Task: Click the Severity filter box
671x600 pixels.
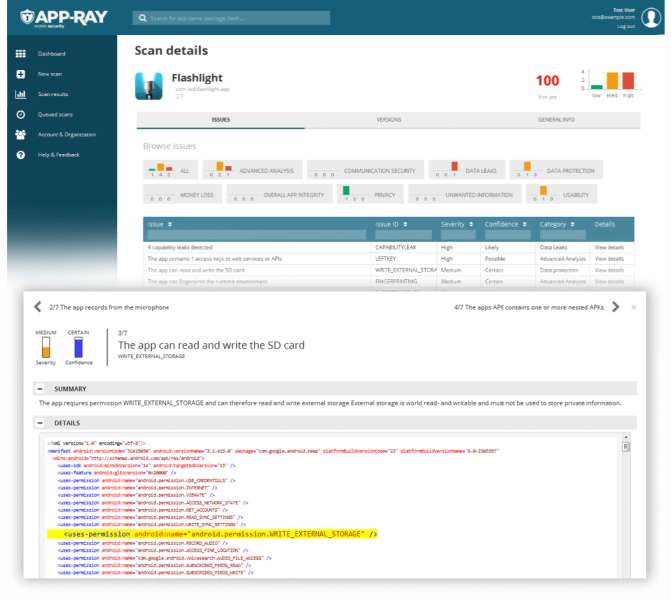Action: coord(458,235)
